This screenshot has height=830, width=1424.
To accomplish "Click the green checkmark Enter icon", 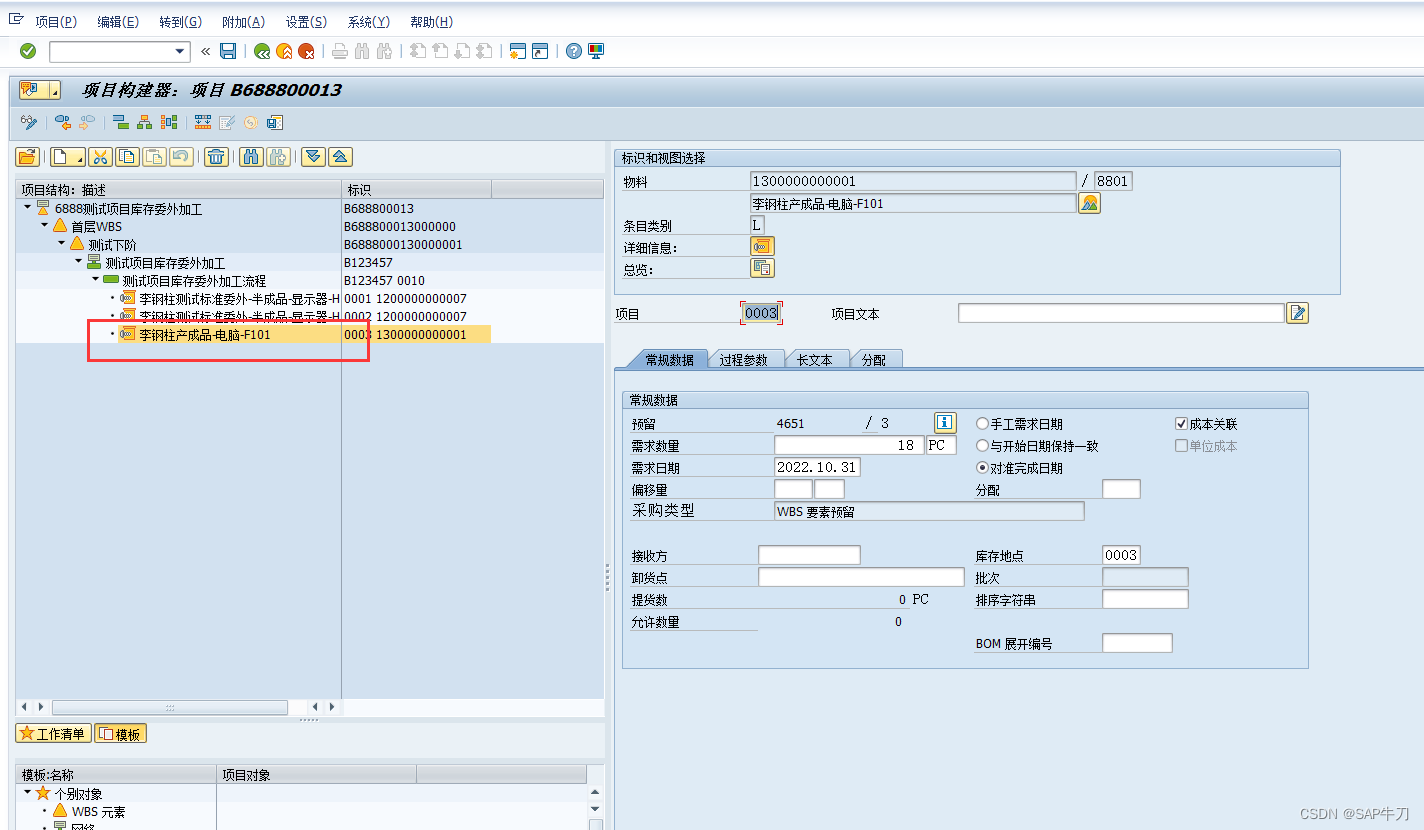I will (28, 51).
